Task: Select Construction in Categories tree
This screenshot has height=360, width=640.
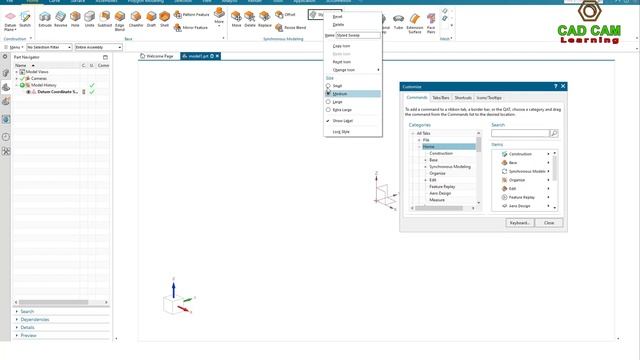Action: pos(441,153)
